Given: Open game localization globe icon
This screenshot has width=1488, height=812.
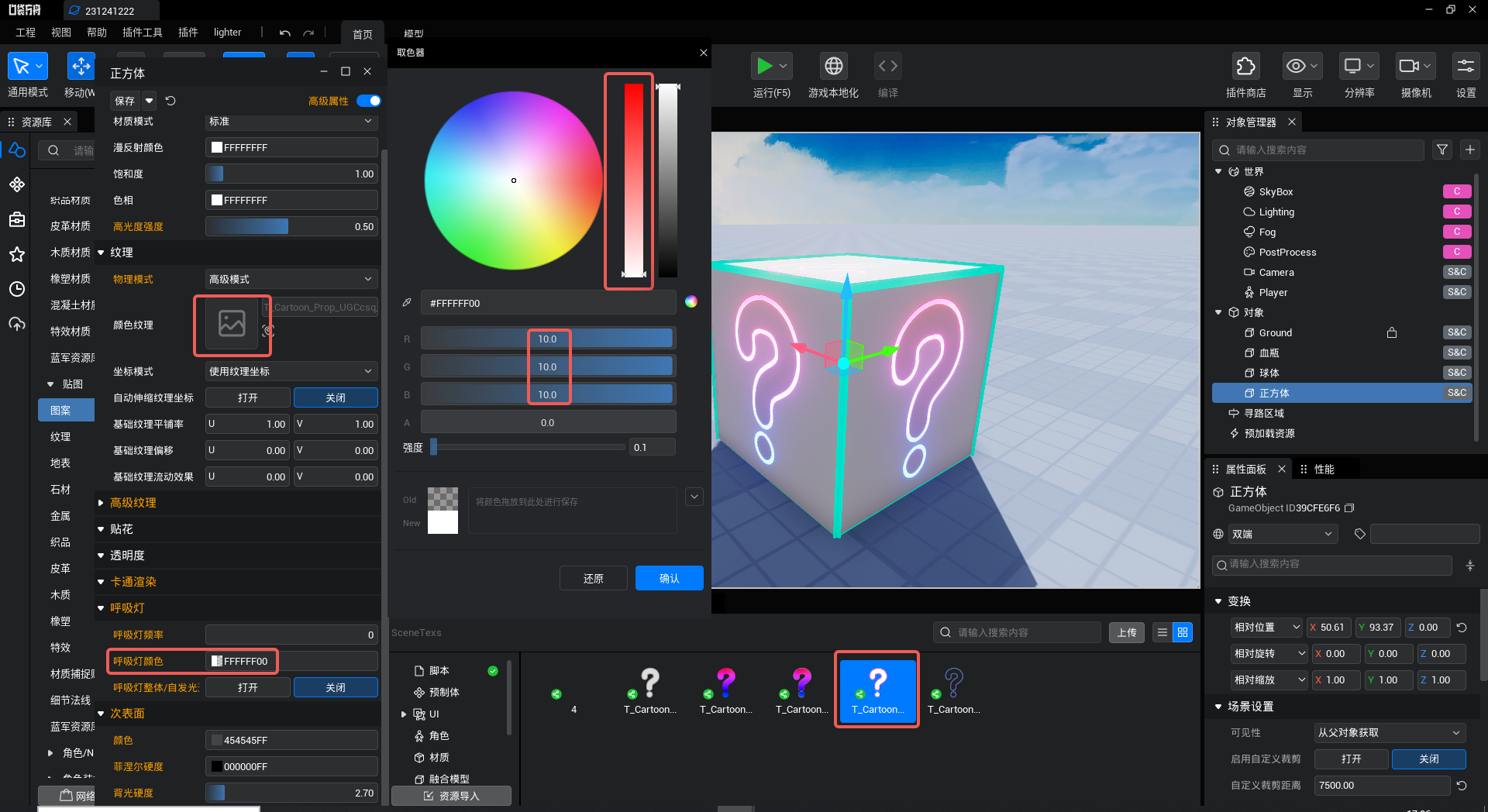Looking at the screenshot, I should (834, 66).
